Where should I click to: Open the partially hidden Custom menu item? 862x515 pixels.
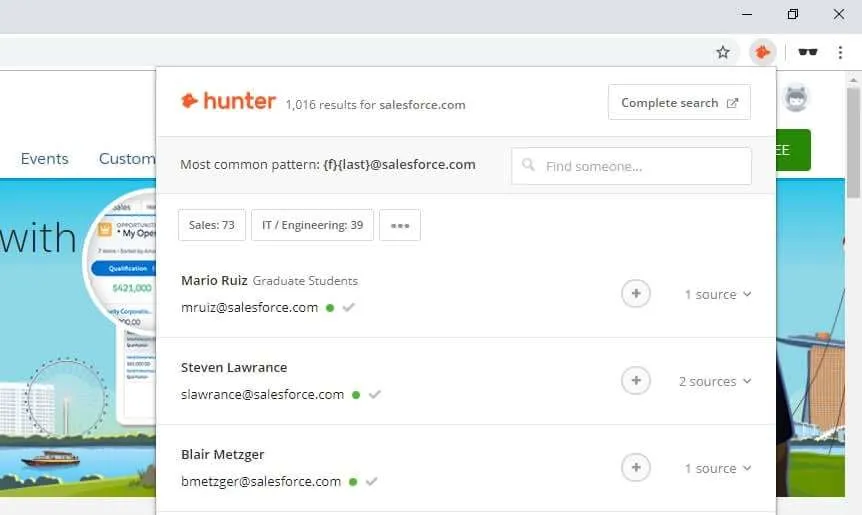[x=127, y=159]
